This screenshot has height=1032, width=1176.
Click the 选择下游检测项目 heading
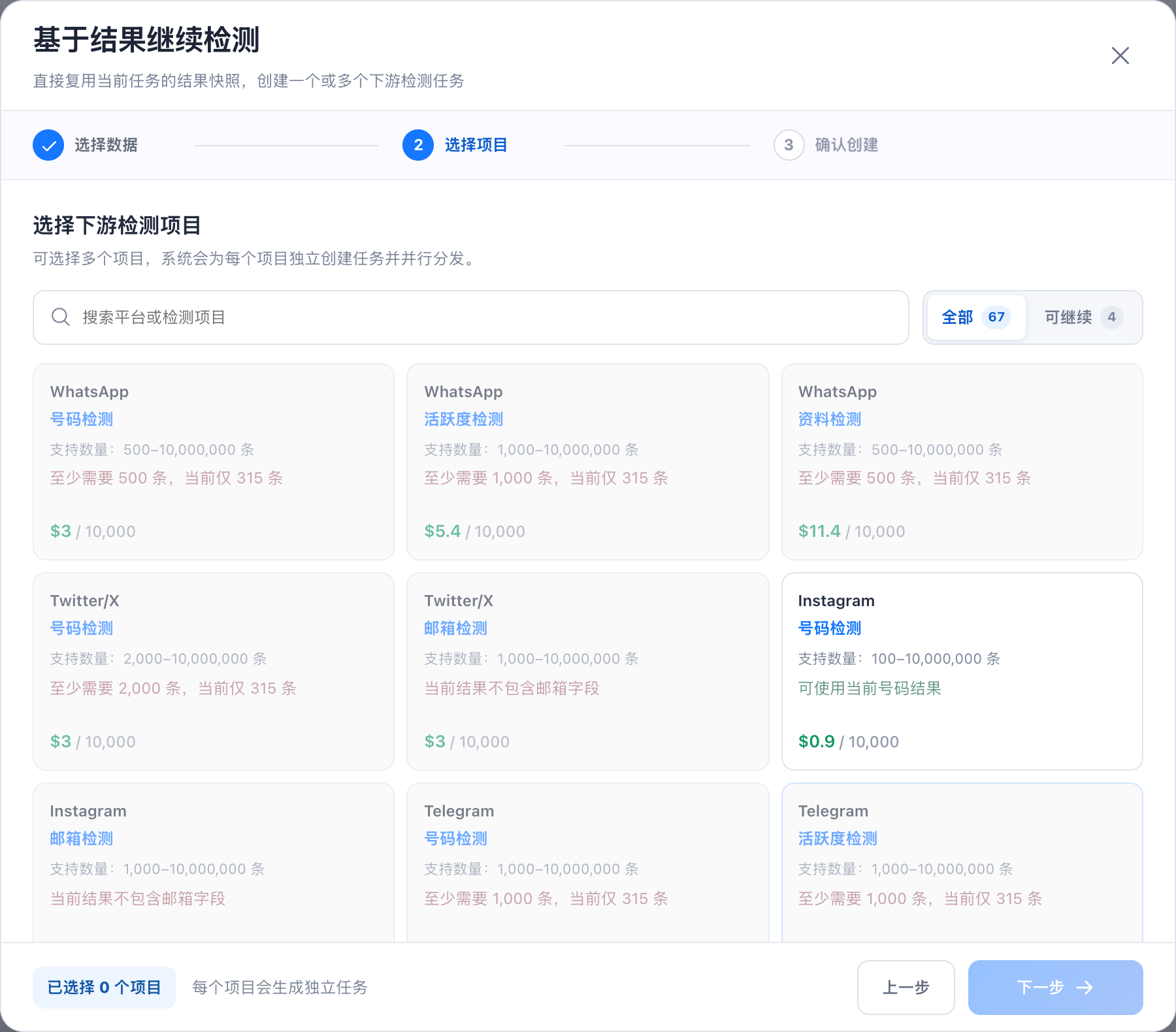coord(117,225)
